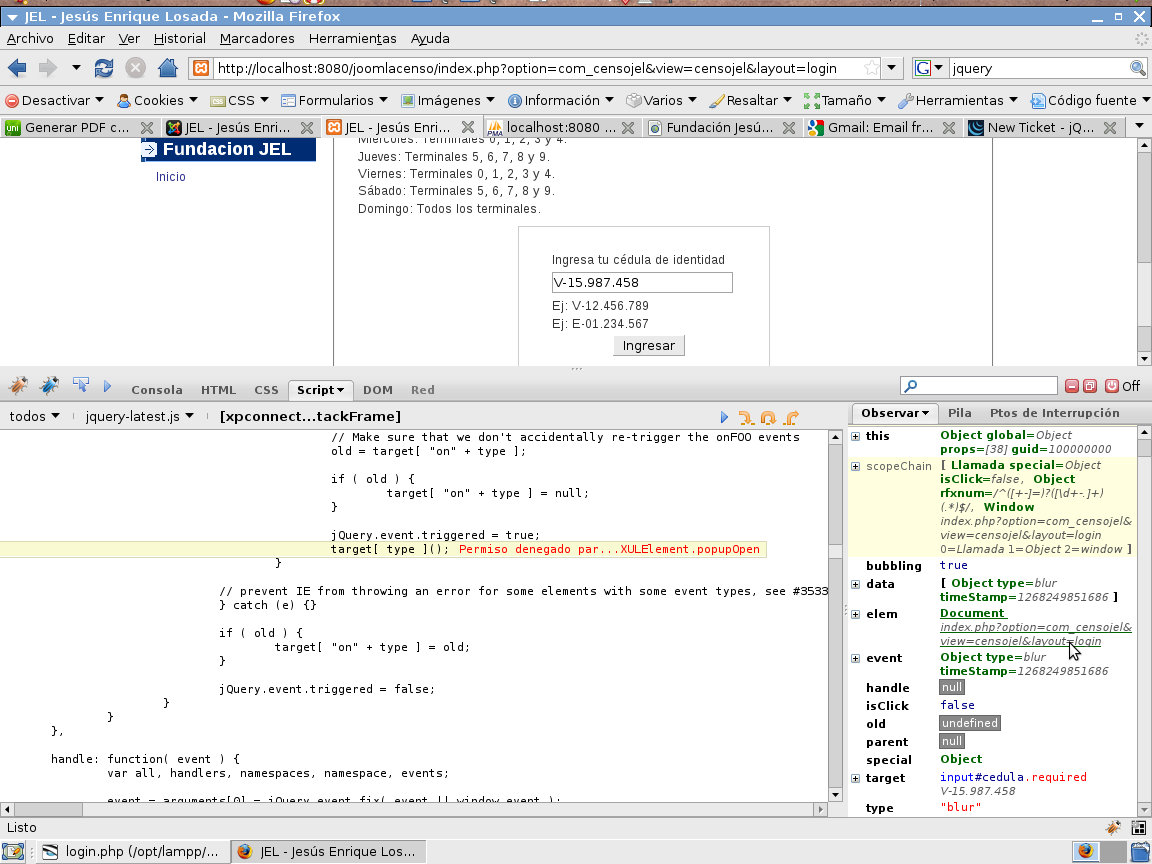Follow the Inicio link in sidebar

click(170, 177)
